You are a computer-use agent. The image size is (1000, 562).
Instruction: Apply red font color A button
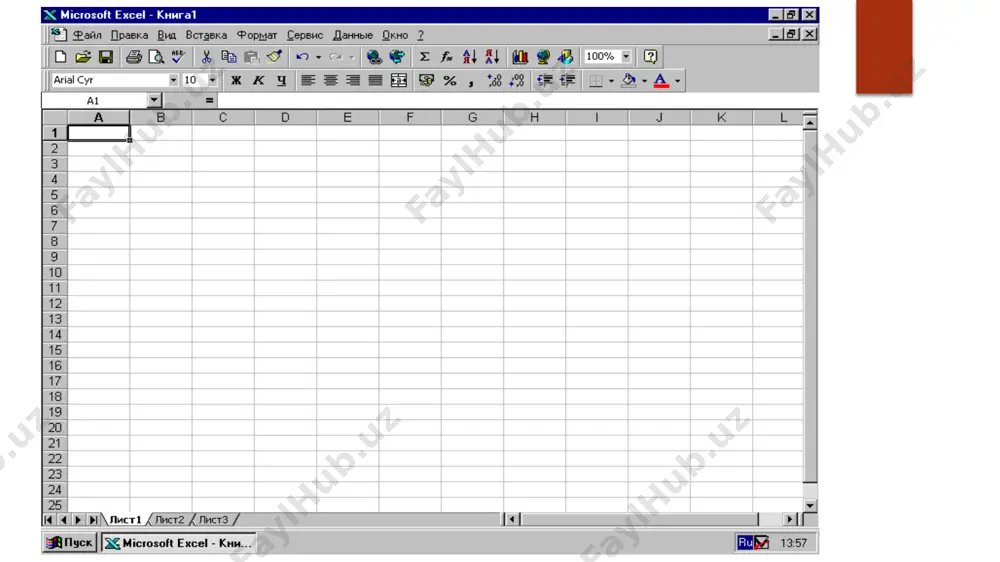[661, 80]
